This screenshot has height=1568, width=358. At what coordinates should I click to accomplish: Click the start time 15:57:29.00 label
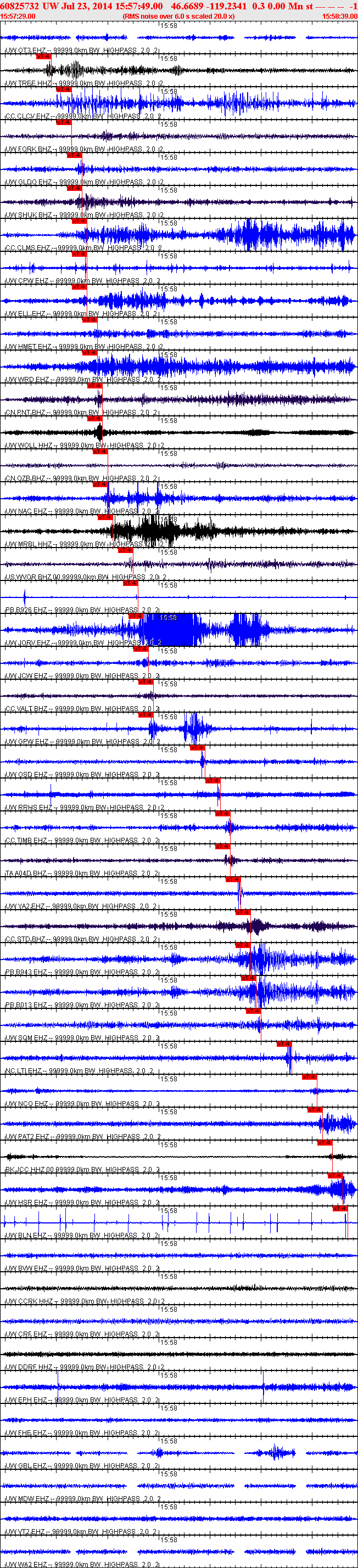coord(18,16)
